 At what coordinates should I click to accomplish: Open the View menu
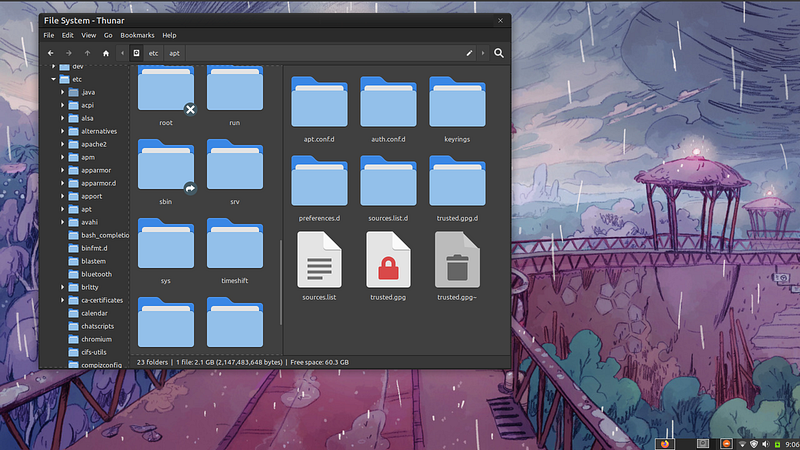pyautogui.click(x=88, y=35)
